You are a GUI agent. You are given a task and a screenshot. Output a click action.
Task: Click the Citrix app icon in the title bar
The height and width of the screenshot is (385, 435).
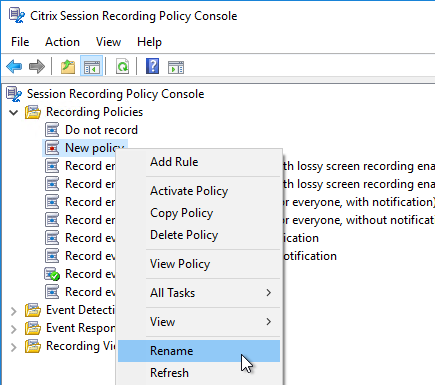pos(17,16)
